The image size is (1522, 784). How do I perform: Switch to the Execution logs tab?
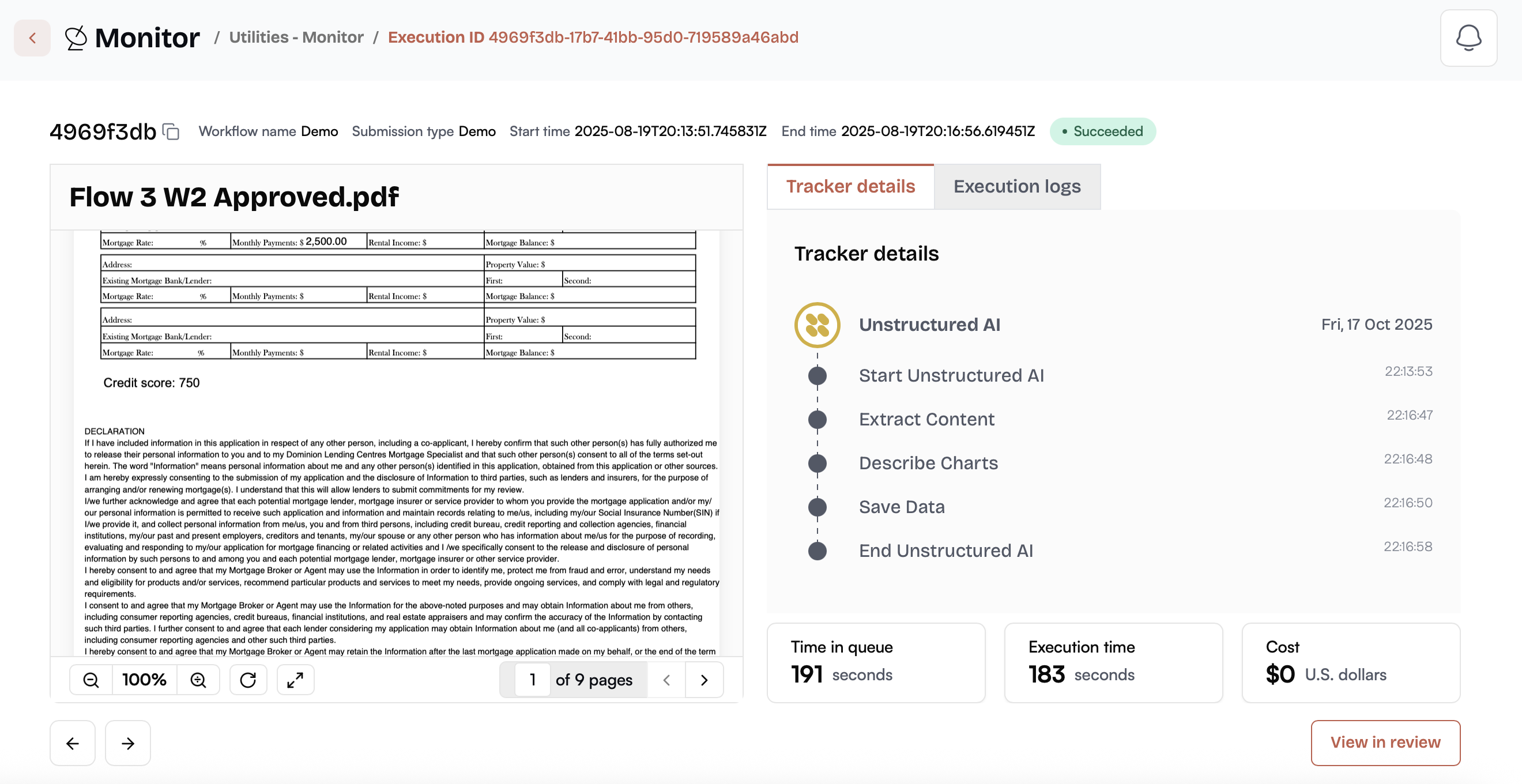coord(1017,187)
